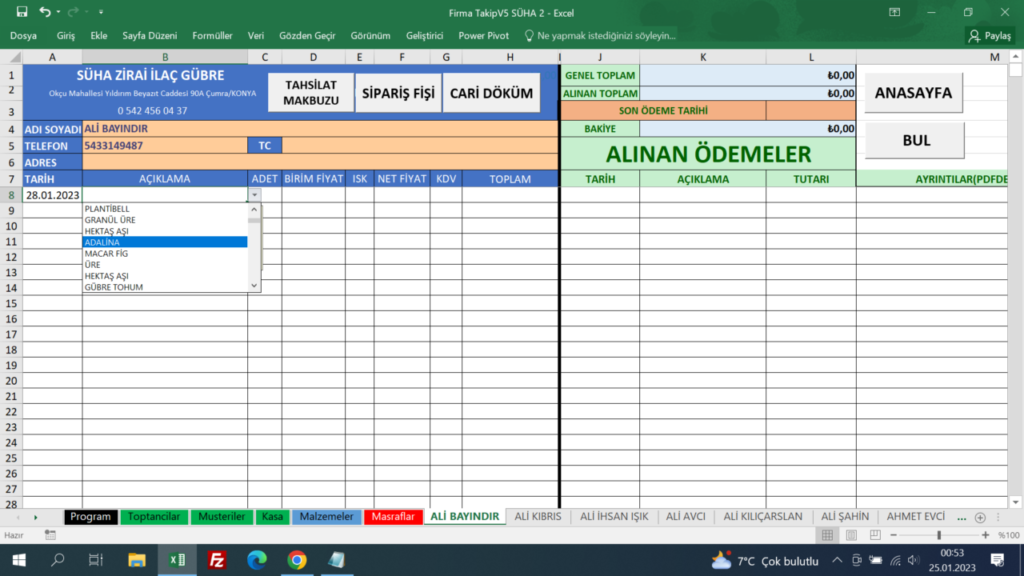Switch to the Formüller ribbon tab
Screen dimensions: 1024x576
coord(211,34)
